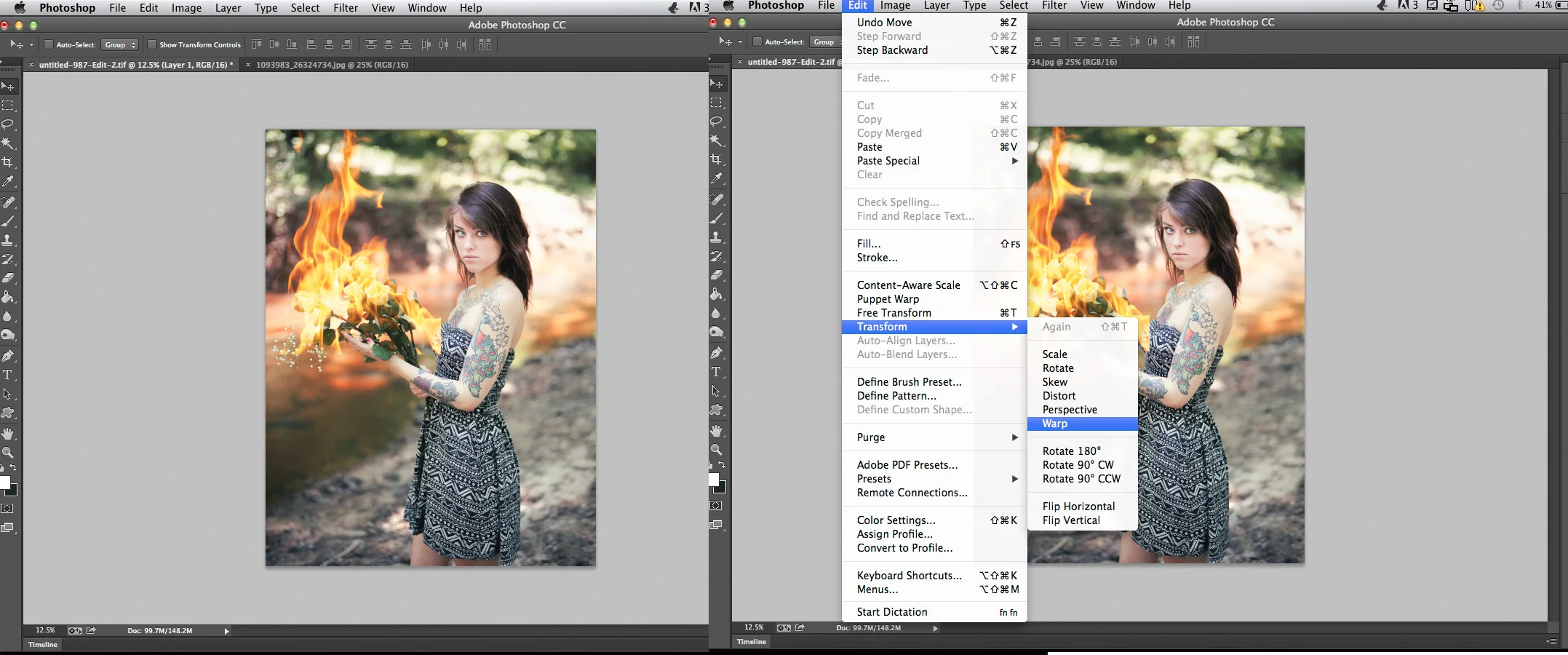The image size is (1568, 655).
Task: Open the Filter menu in left window
Action: [346, 8]
